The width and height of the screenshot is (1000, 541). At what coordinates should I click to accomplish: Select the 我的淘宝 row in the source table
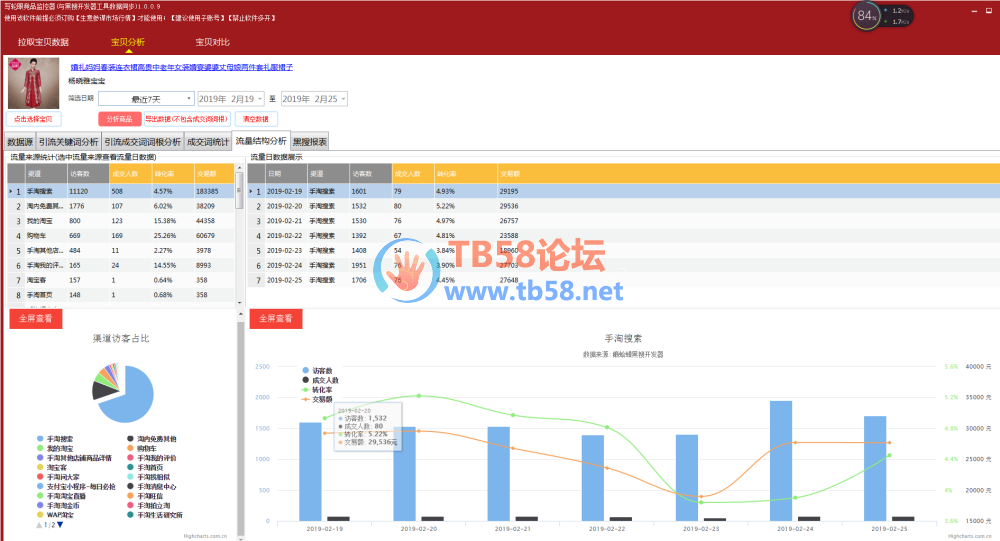121,221
